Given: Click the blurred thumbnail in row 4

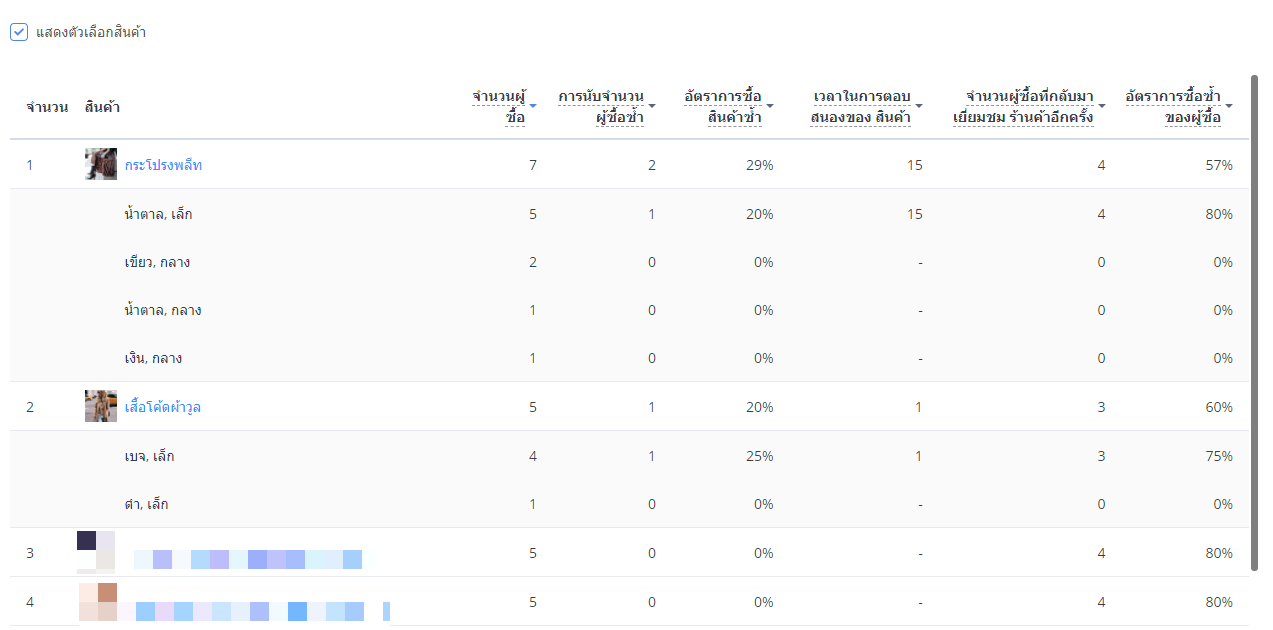Looking at the screenshot, I should (98, 602).
